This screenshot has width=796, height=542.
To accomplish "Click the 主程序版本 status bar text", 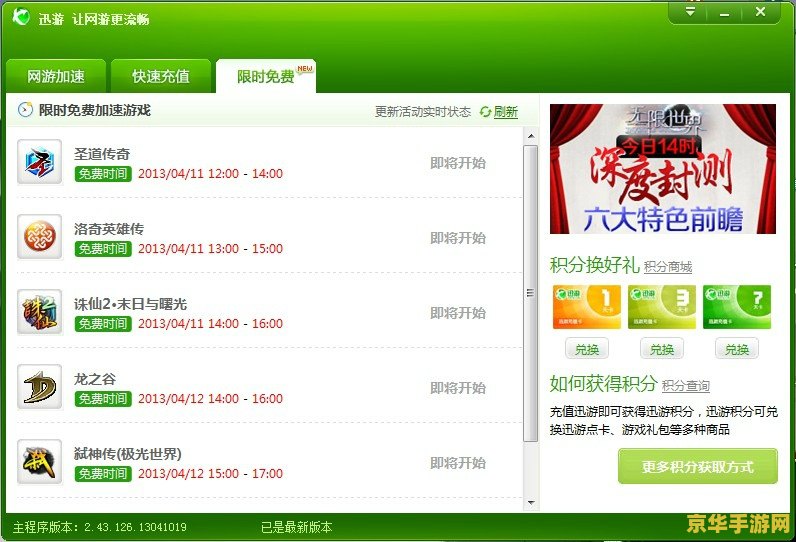I will pyautogui.click(x=100, y=527).
